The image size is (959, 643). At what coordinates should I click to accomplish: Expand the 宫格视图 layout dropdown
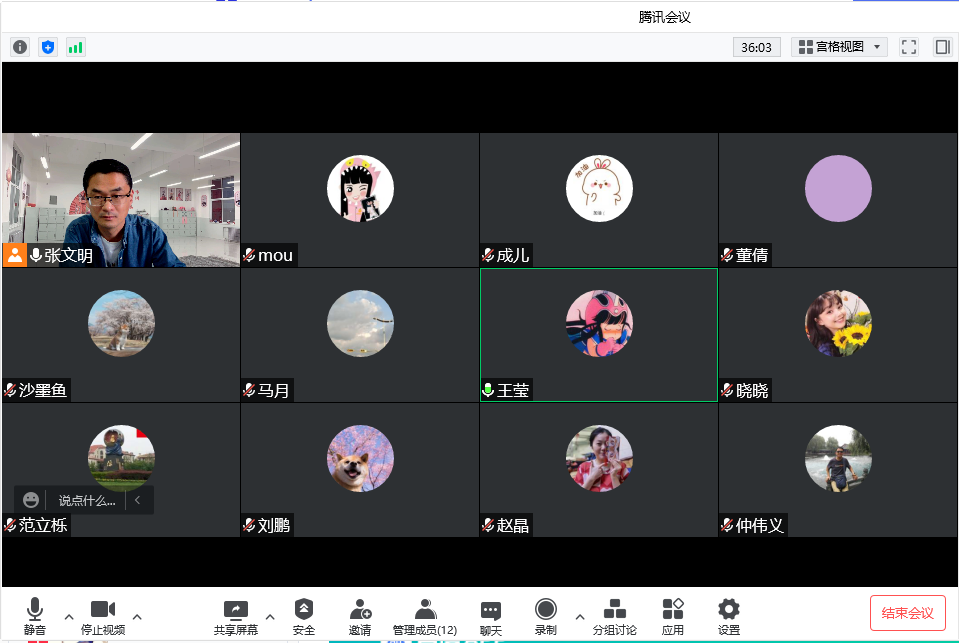(839, 47)
